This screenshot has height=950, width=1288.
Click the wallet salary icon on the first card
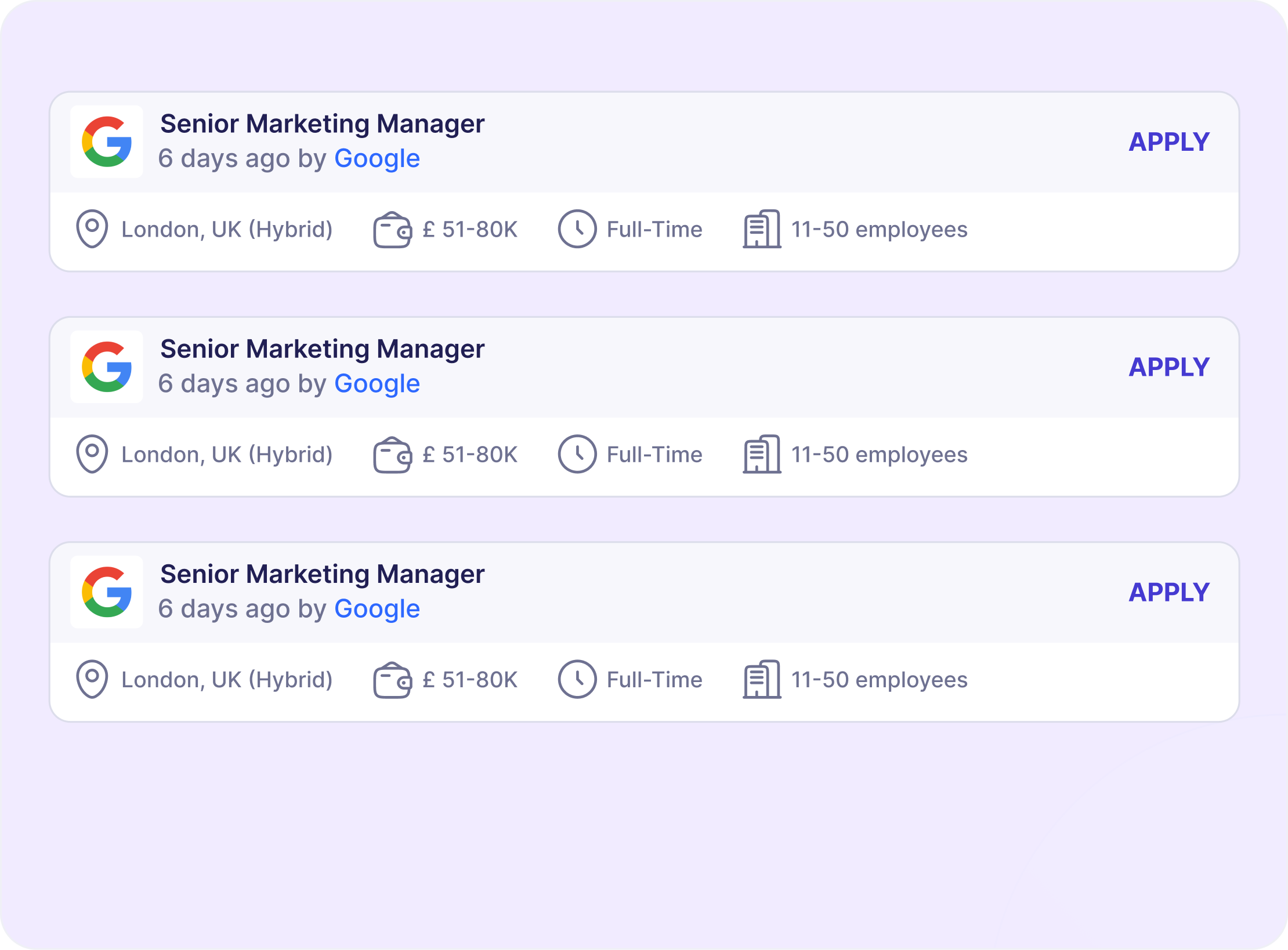pyautogui.click(x=392, y=229)
